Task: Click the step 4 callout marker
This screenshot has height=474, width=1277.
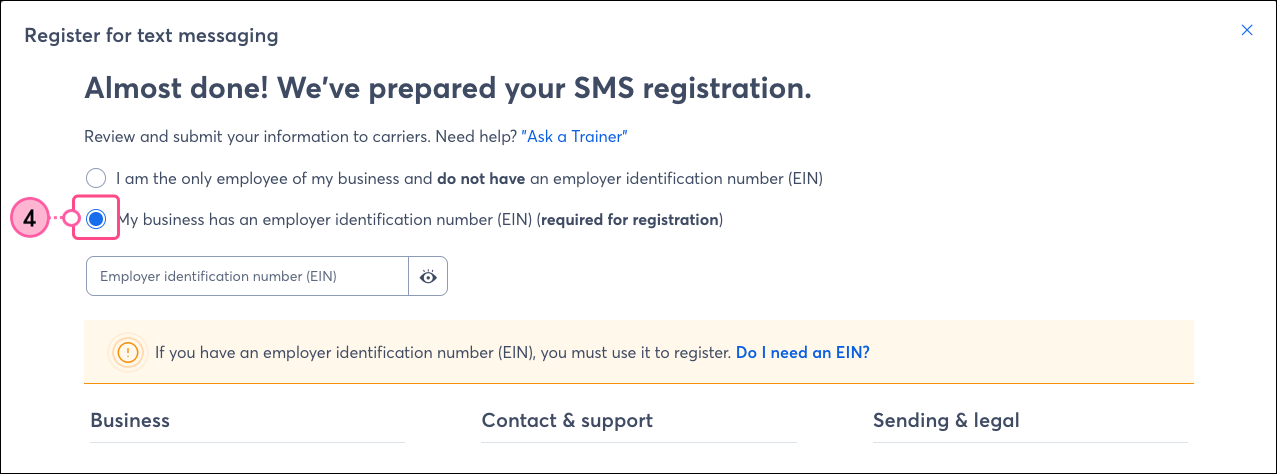Action: [x=30, y=219]
